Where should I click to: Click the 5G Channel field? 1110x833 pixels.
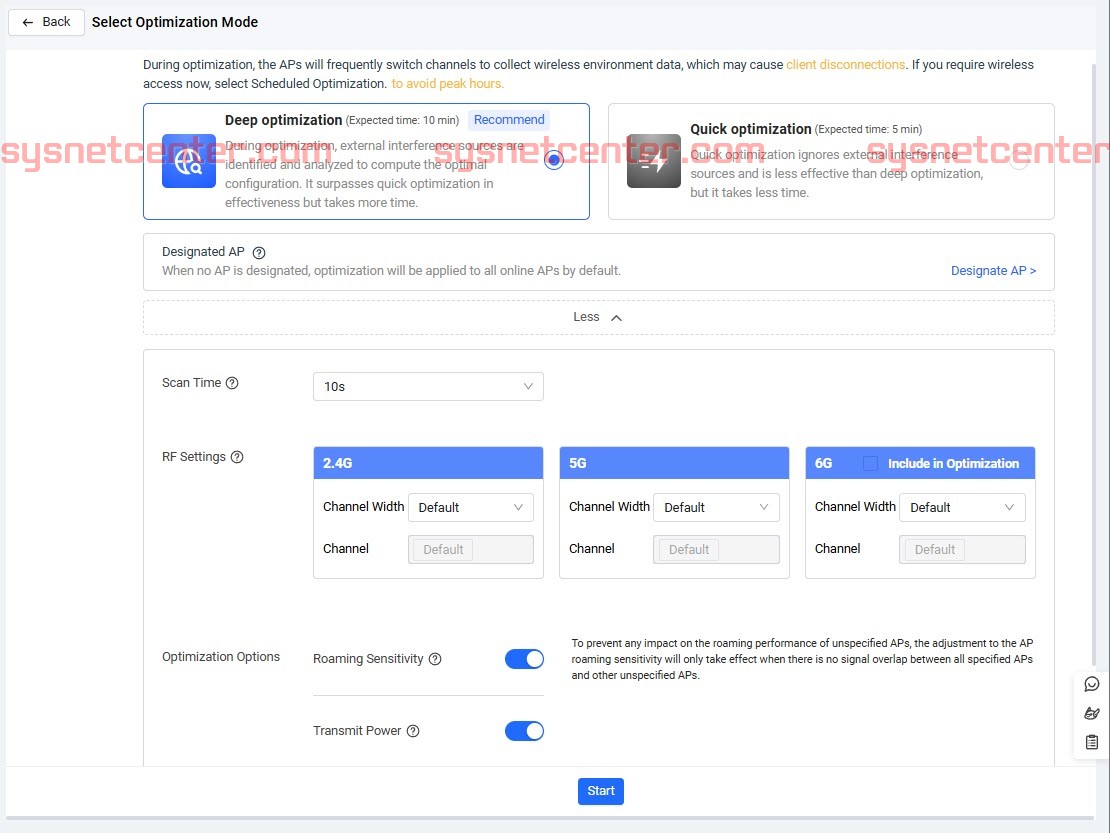pyautogui.click(x=716, y=549)
